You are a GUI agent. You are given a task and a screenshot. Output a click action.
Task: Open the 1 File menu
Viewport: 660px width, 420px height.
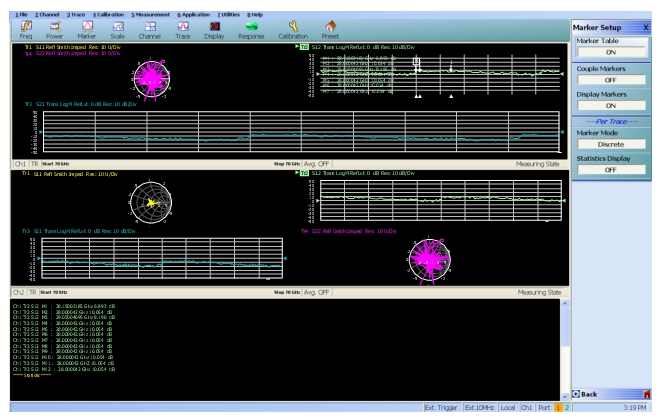click(x=21, y=15)
